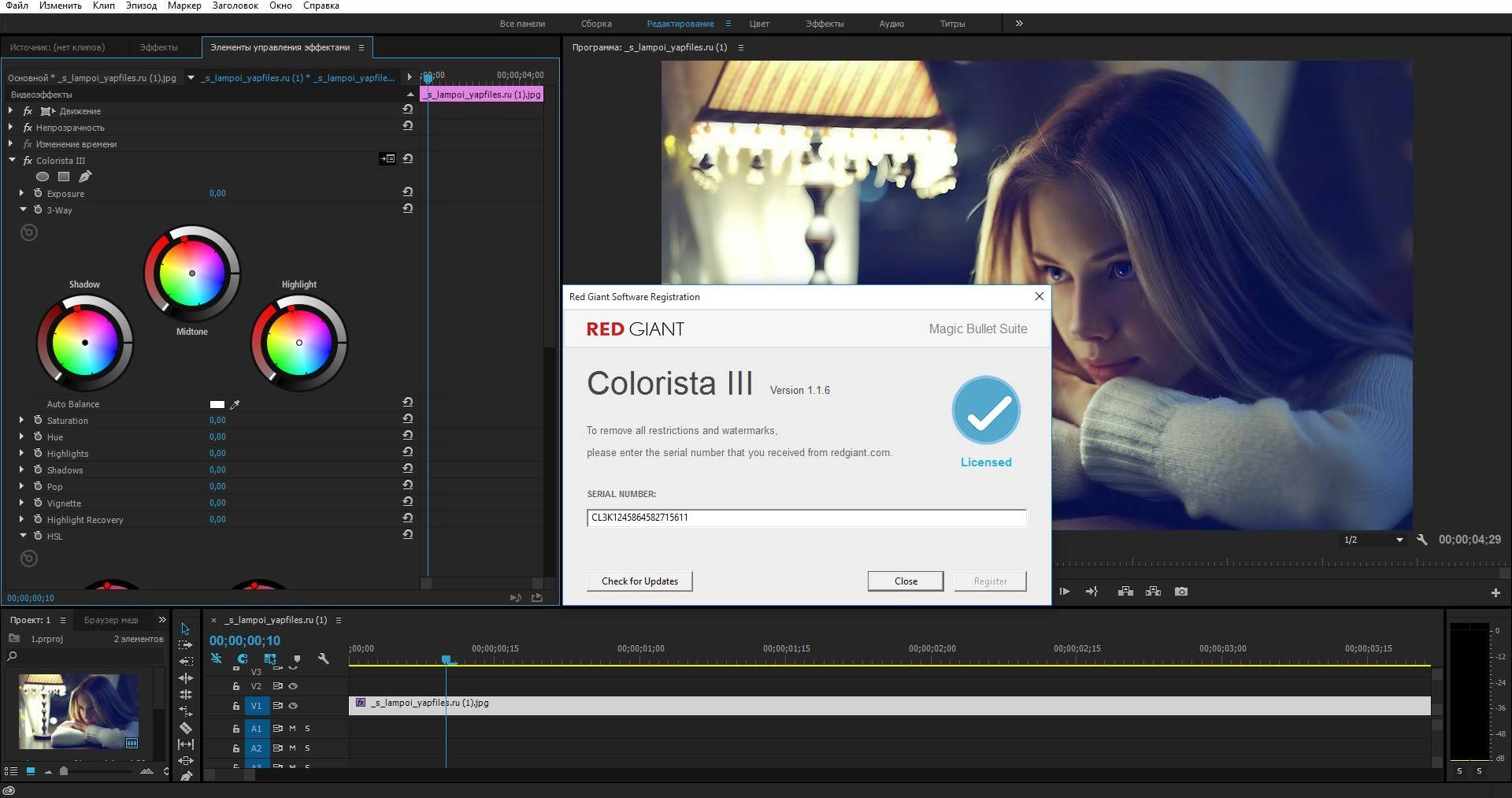Open program monitor wrench settings
This screenshot has height=798, width=1512.
coord(1421,540)
